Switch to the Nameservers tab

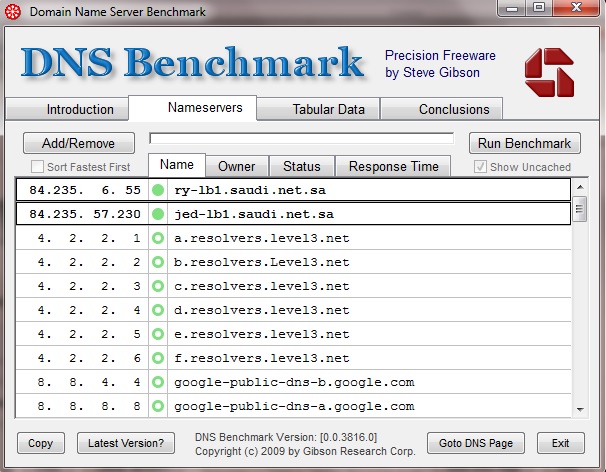[x=192, y=108]
